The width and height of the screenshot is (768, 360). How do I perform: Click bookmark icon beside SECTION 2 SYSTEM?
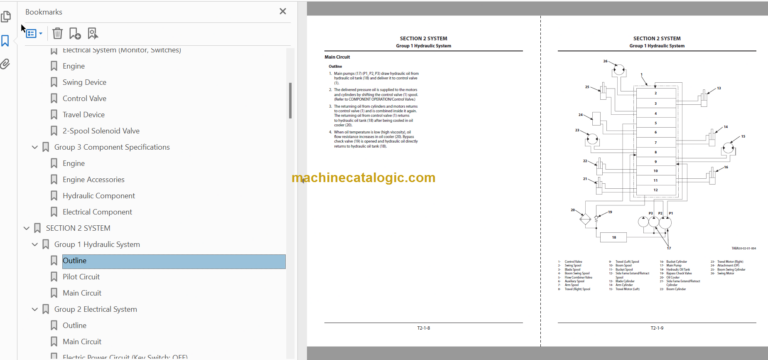(x=38, y=228)
